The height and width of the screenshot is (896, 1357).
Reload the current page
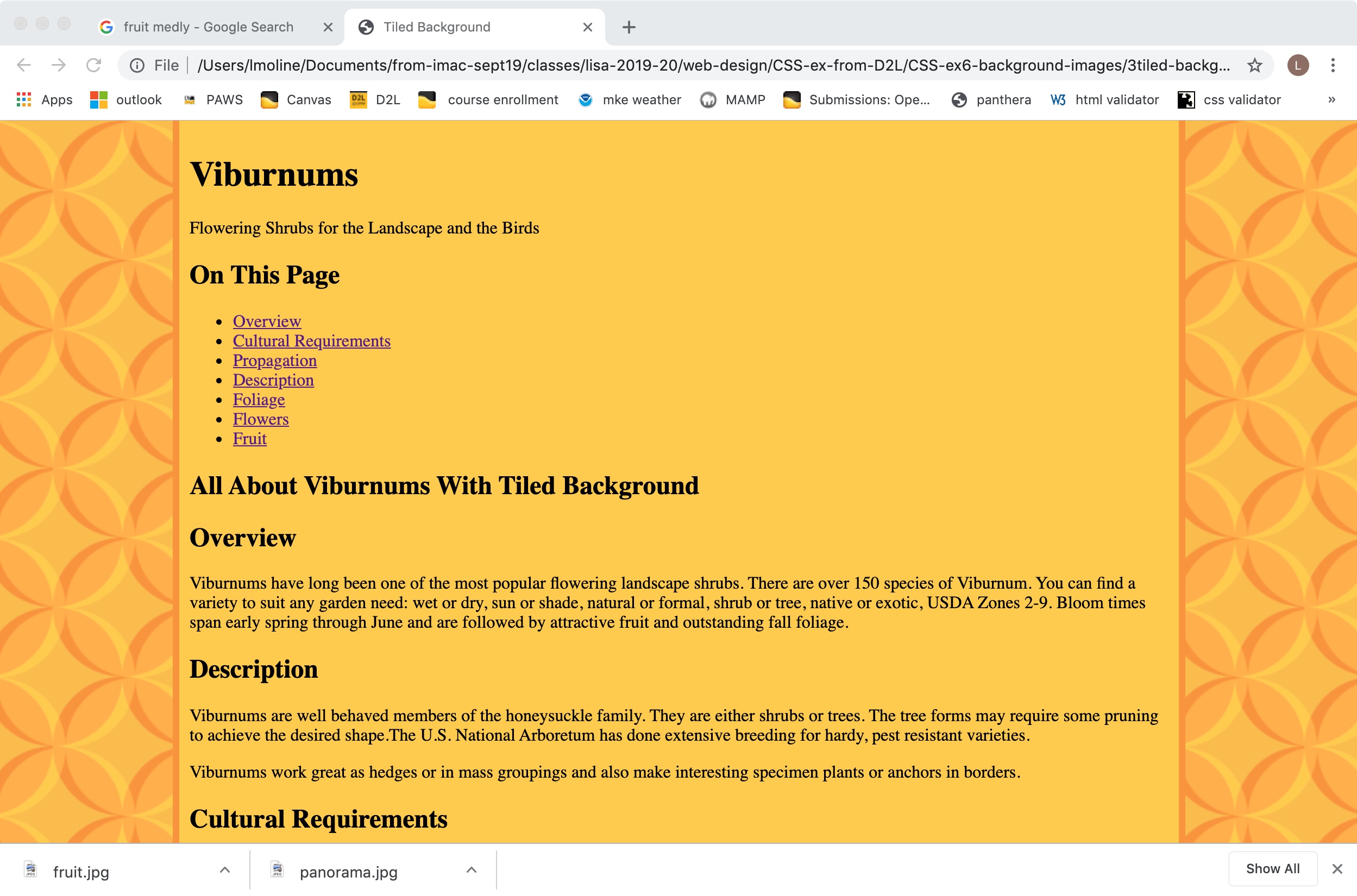94,65
